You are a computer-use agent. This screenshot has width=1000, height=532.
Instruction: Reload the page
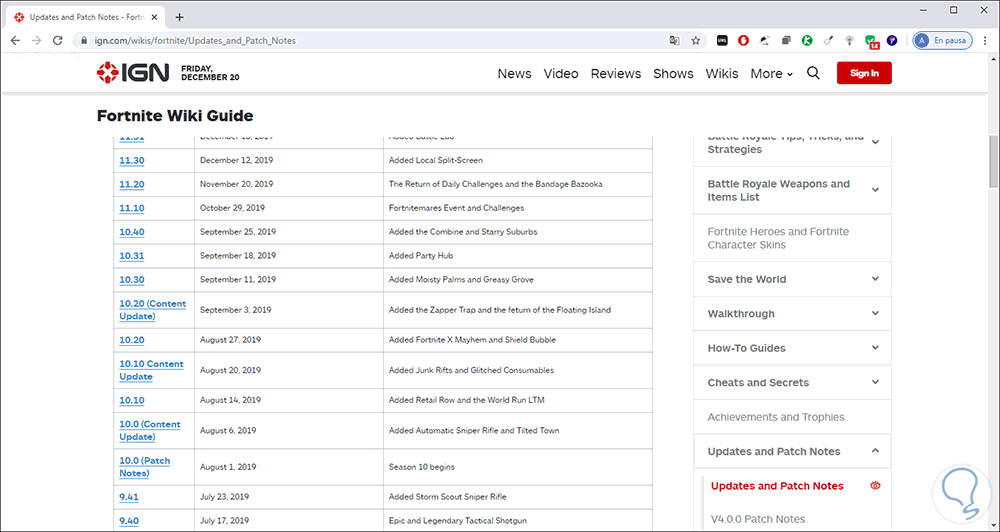pyautogui.click(x=58, y=40)
